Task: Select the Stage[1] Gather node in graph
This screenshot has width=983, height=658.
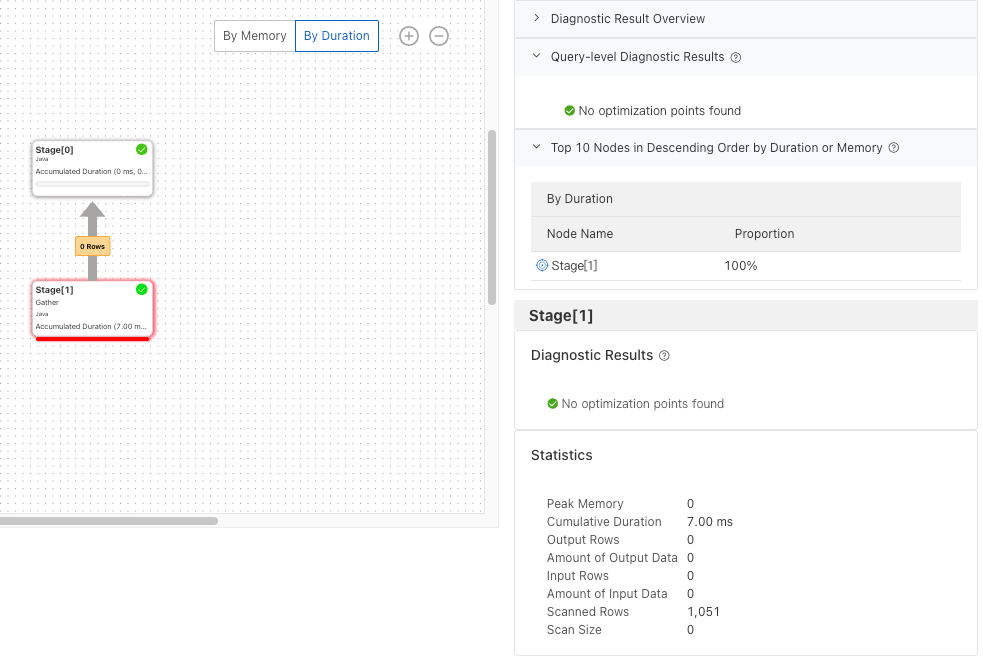Action: pos(92,310)
